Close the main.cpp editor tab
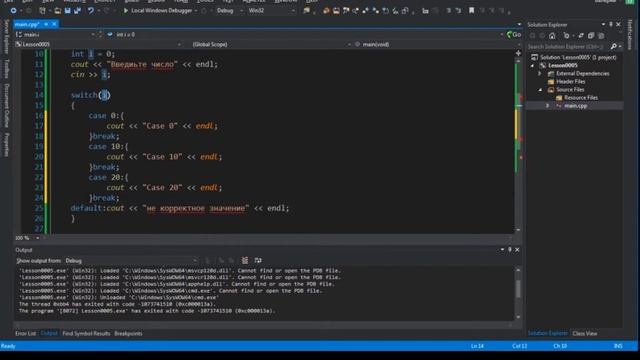 pyautogui.click(x=54, y=24)
